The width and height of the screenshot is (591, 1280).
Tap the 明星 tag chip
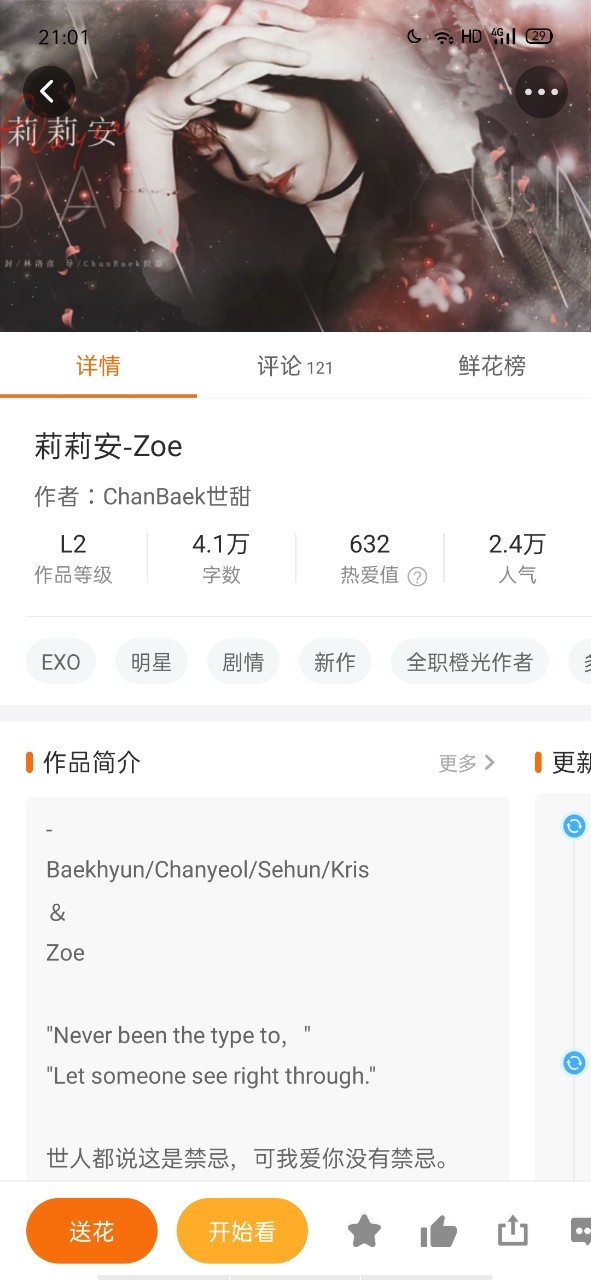click(x=151, y=662)
